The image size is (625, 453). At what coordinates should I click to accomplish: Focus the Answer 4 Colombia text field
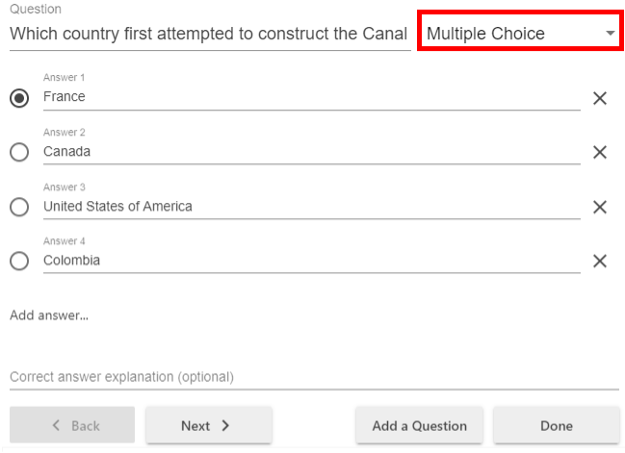(x=310, y=261)
